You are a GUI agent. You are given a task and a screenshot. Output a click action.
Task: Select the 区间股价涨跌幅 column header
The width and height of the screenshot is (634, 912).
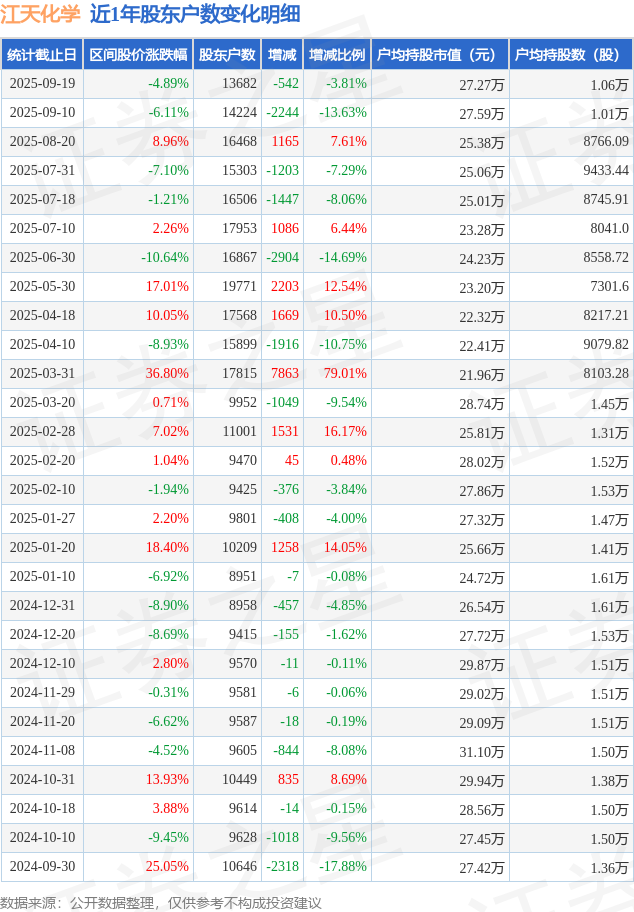[x=137, y=55]
